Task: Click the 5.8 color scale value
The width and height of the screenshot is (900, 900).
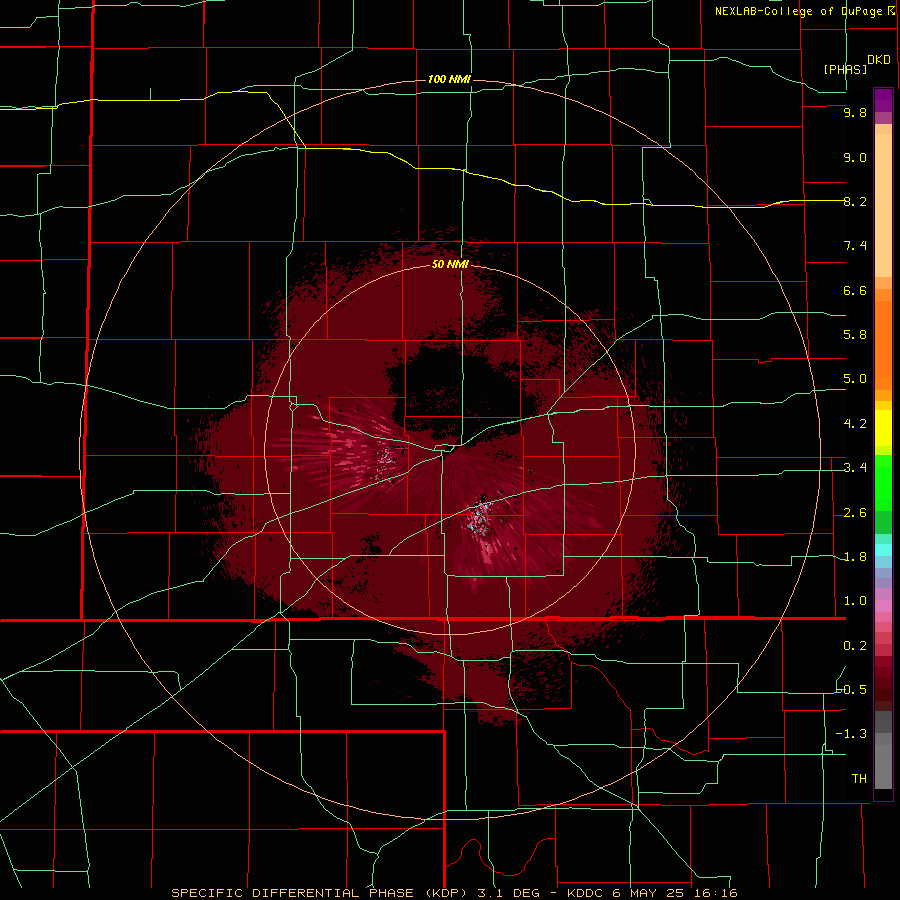Action: (x=855, y=335)
